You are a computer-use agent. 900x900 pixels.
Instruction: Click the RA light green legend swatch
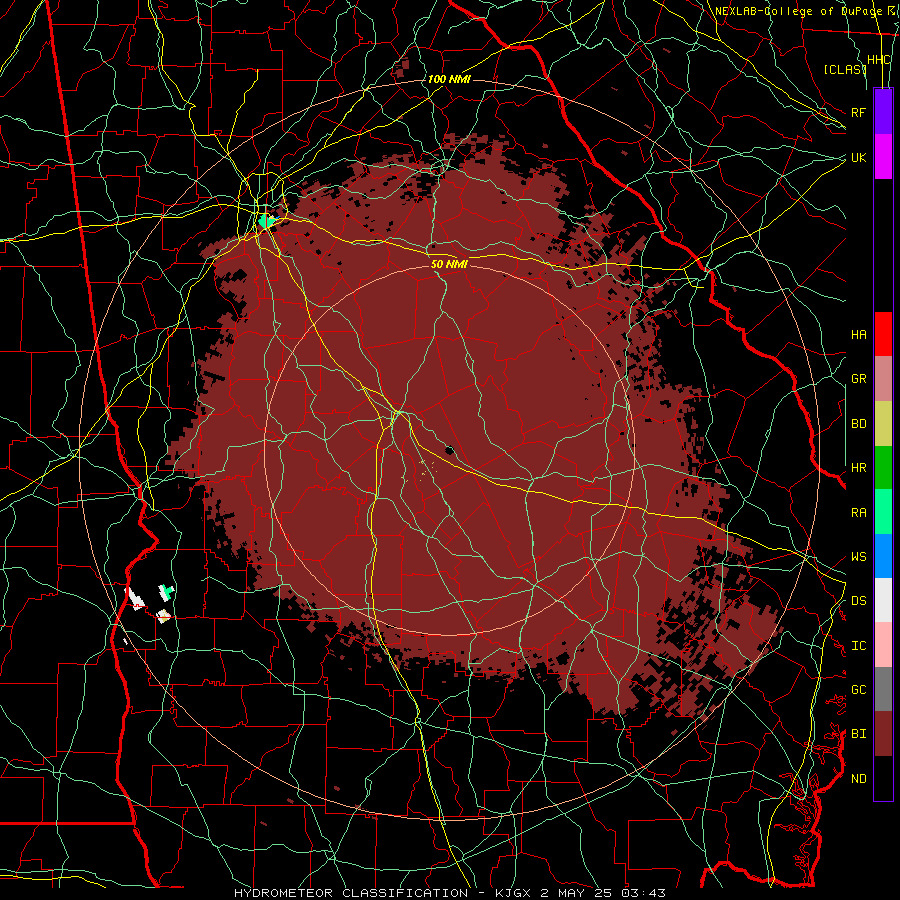(883, 512)
